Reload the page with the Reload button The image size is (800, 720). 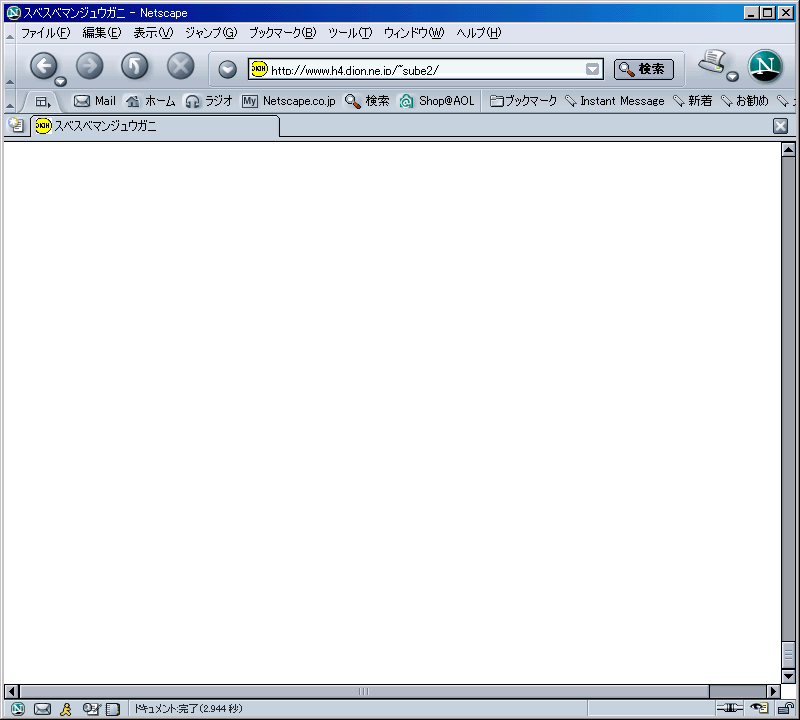coord(135,66)
